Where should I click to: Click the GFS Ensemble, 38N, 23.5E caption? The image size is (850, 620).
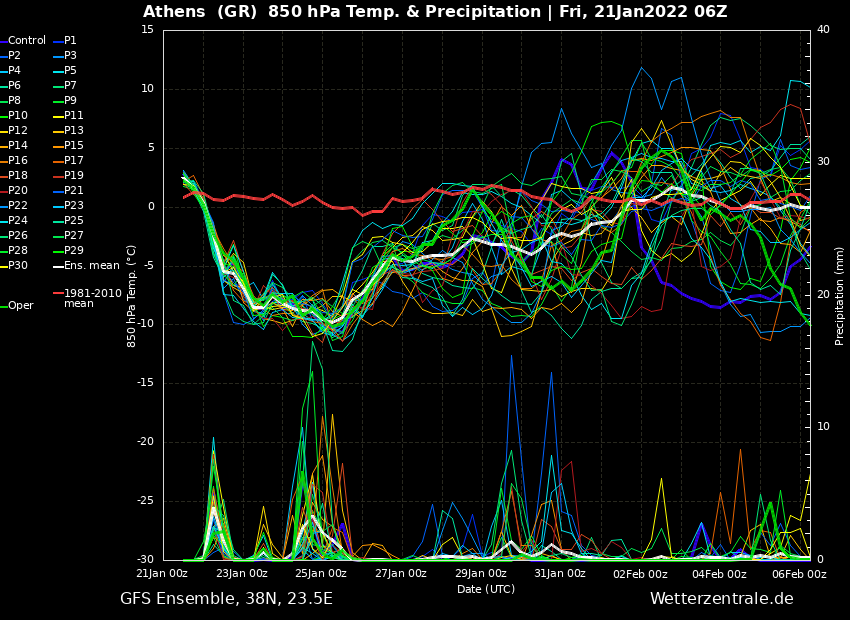(x=226, y=599)
